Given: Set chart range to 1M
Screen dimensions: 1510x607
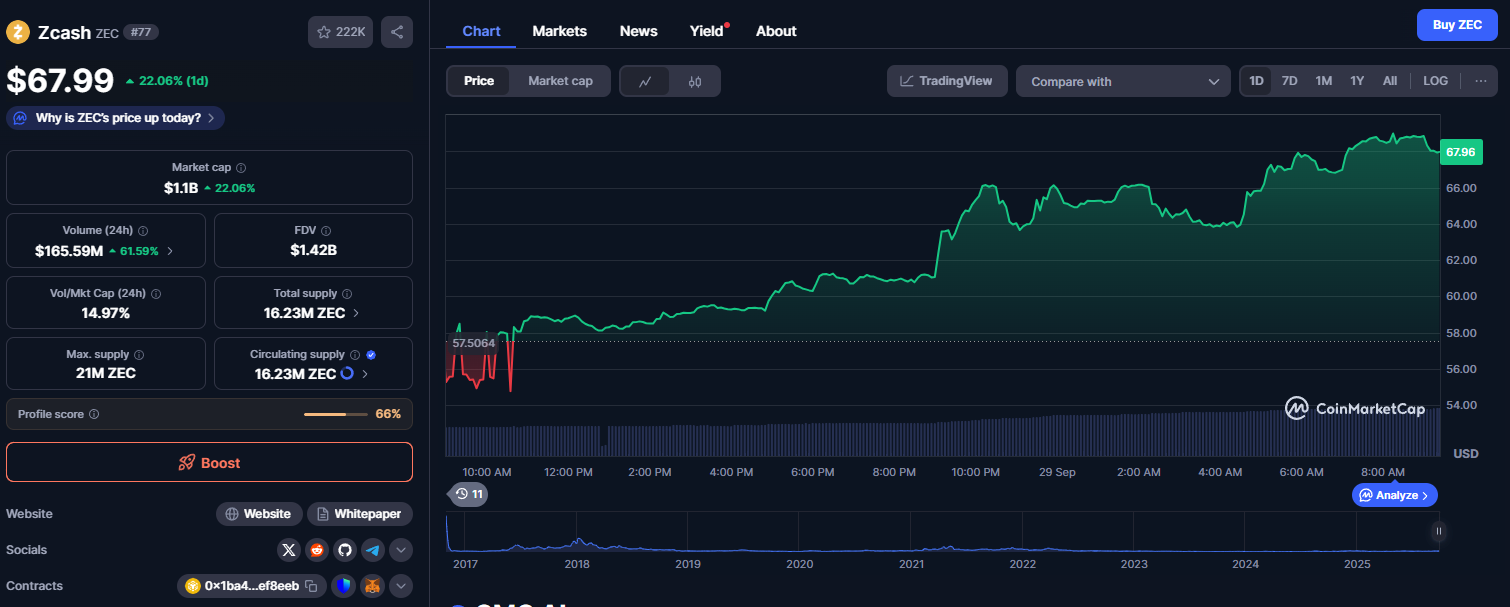Looking at the screenshot, I should [x=1324, y=81].
